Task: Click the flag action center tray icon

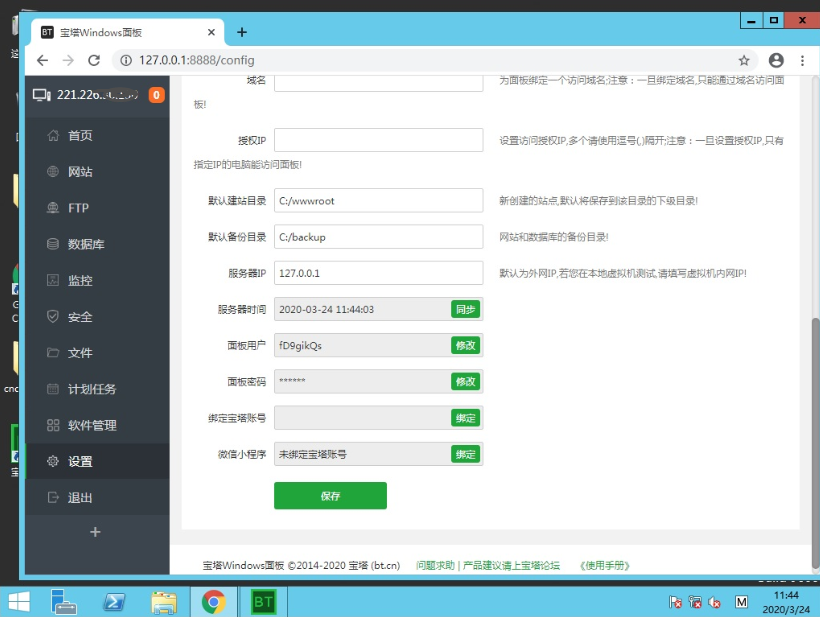Action: [675, 602]
